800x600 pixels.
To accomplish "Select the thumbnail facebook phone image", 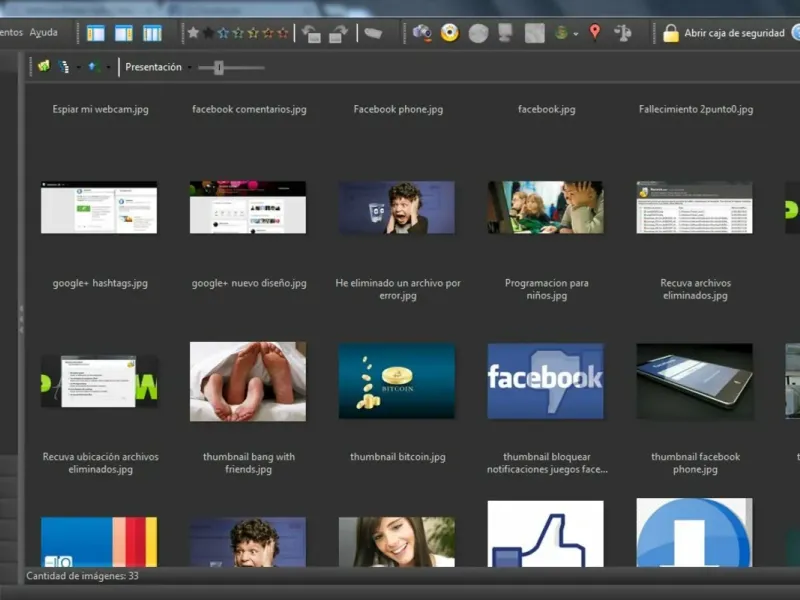I will point(694,381).
